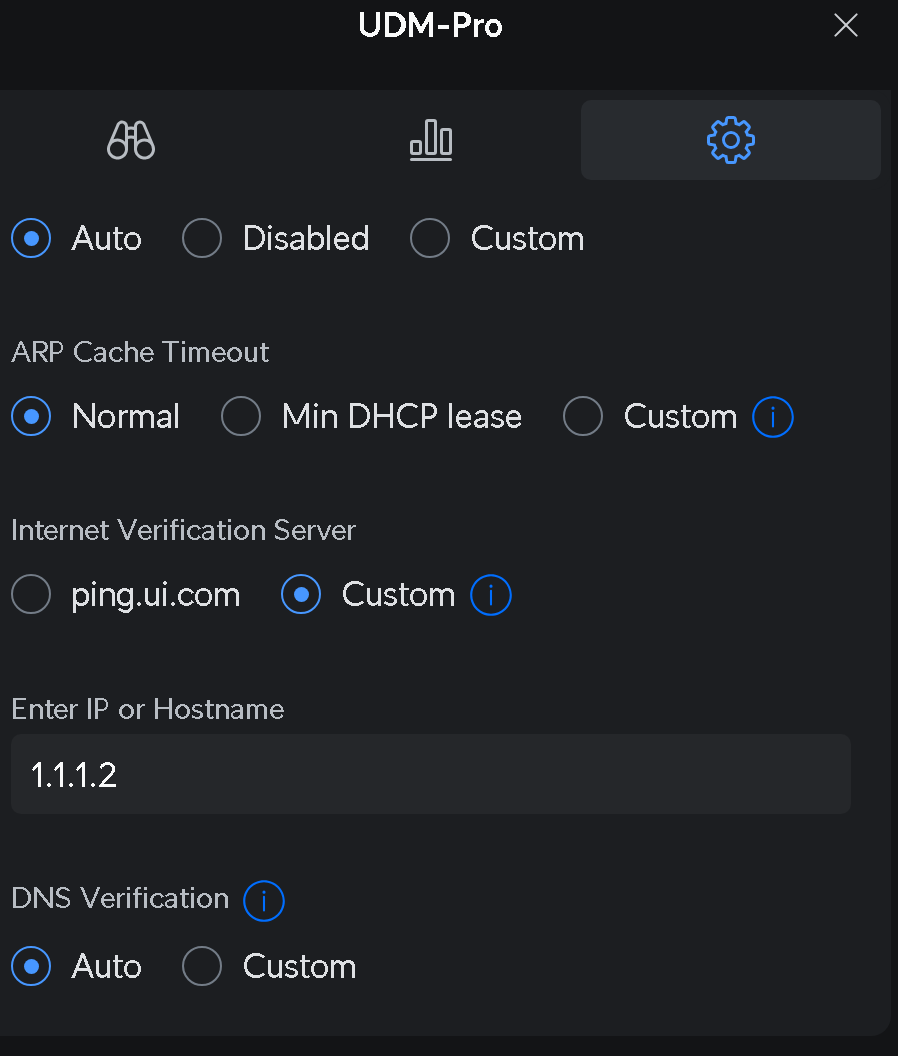The image size is (898, 1056).
Task: Click info icon beside ARP Cache Custom
Action: point(773,417)
